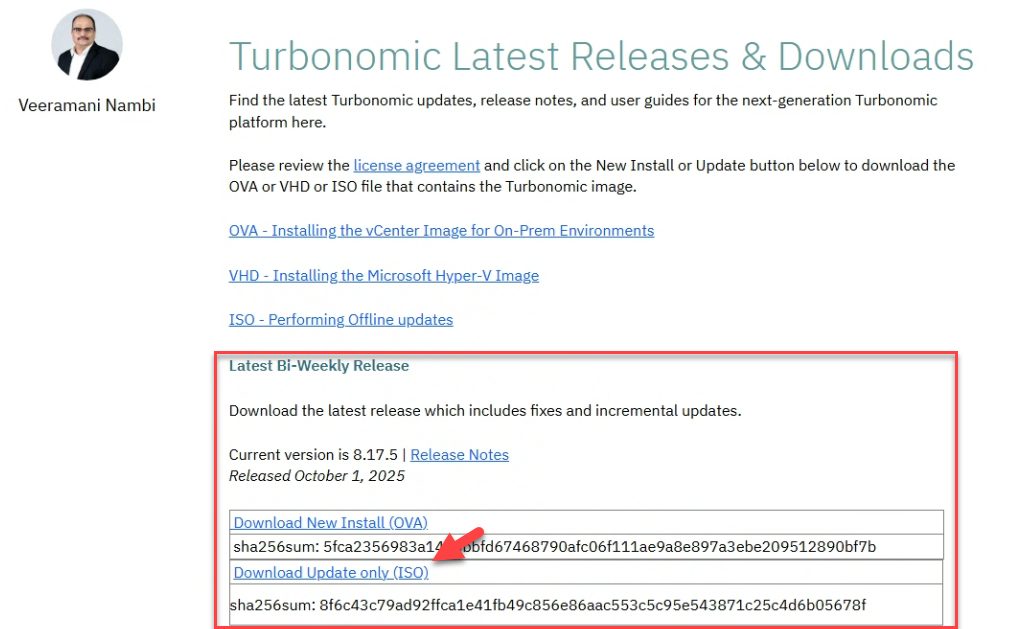Click the 'Find the latest Turbonomic updates' paragraph

(583, 111)
